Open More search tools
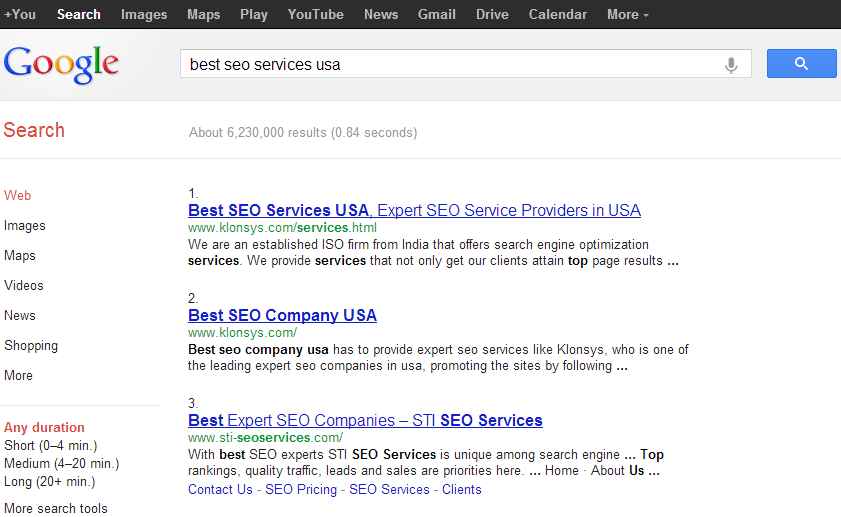 tap(56, 508)
